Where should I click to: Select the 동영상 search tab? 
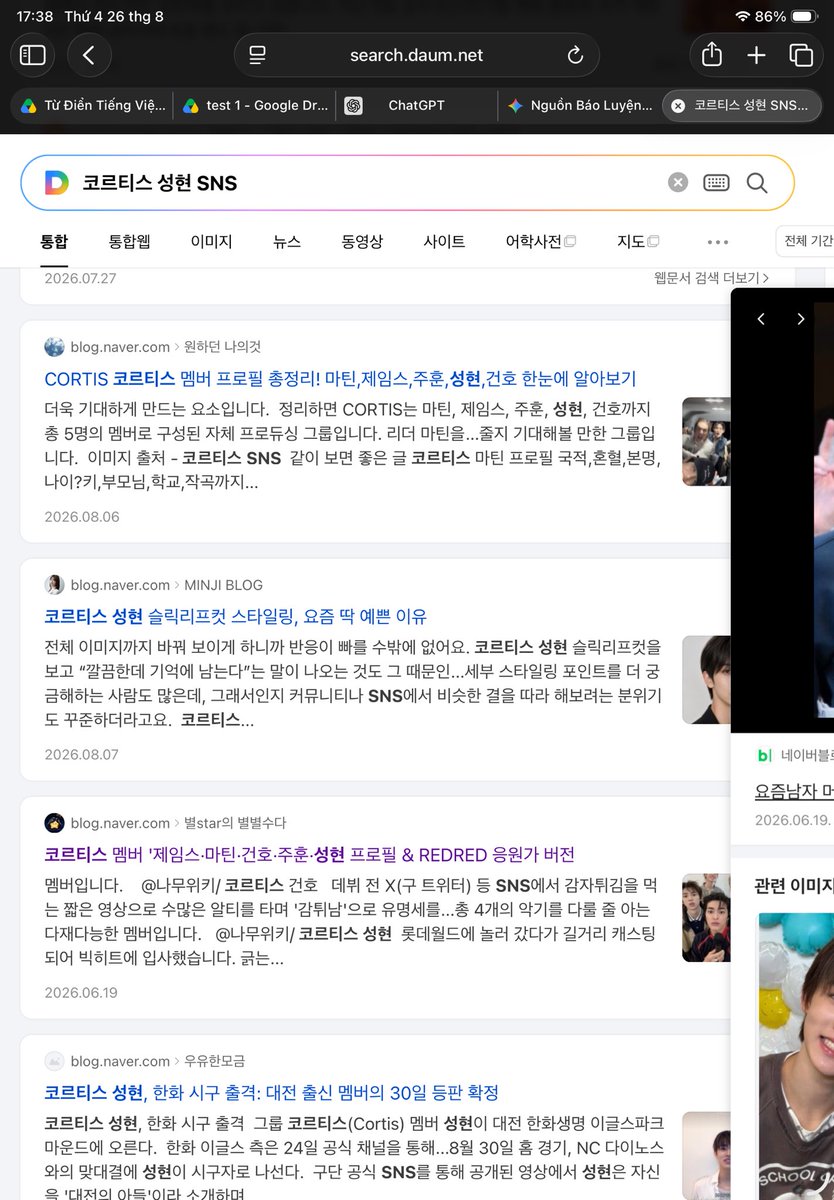click(362, 241)
